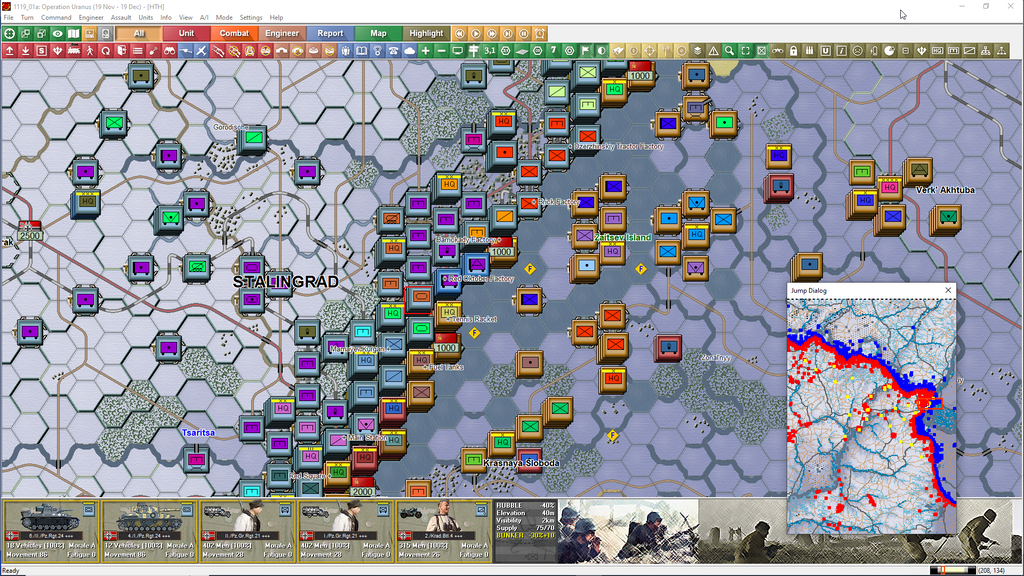
Task: Click the rewind playback button
Action: (x=460, y=33)
